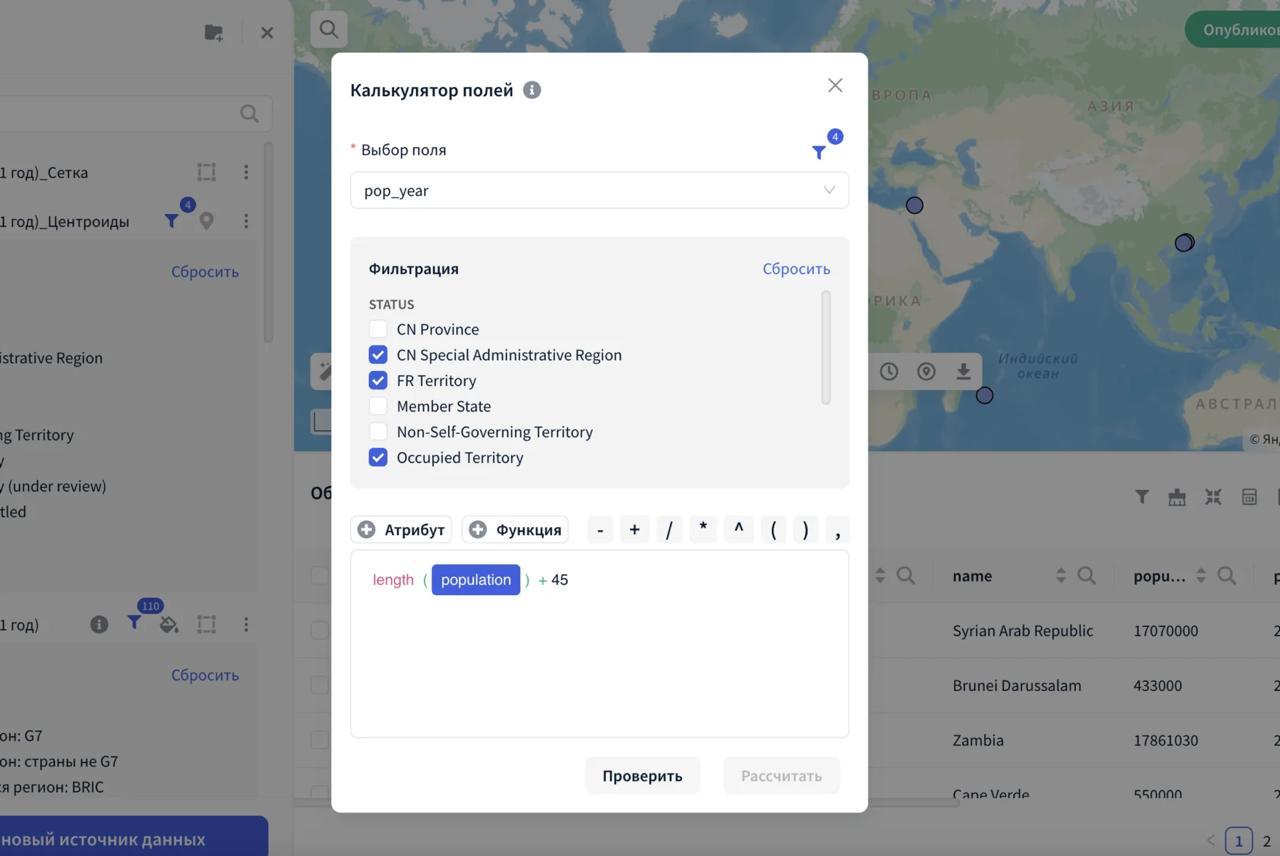1280x856 pixels.
Task: Go to table page 2
Action: coord(1267,841)
